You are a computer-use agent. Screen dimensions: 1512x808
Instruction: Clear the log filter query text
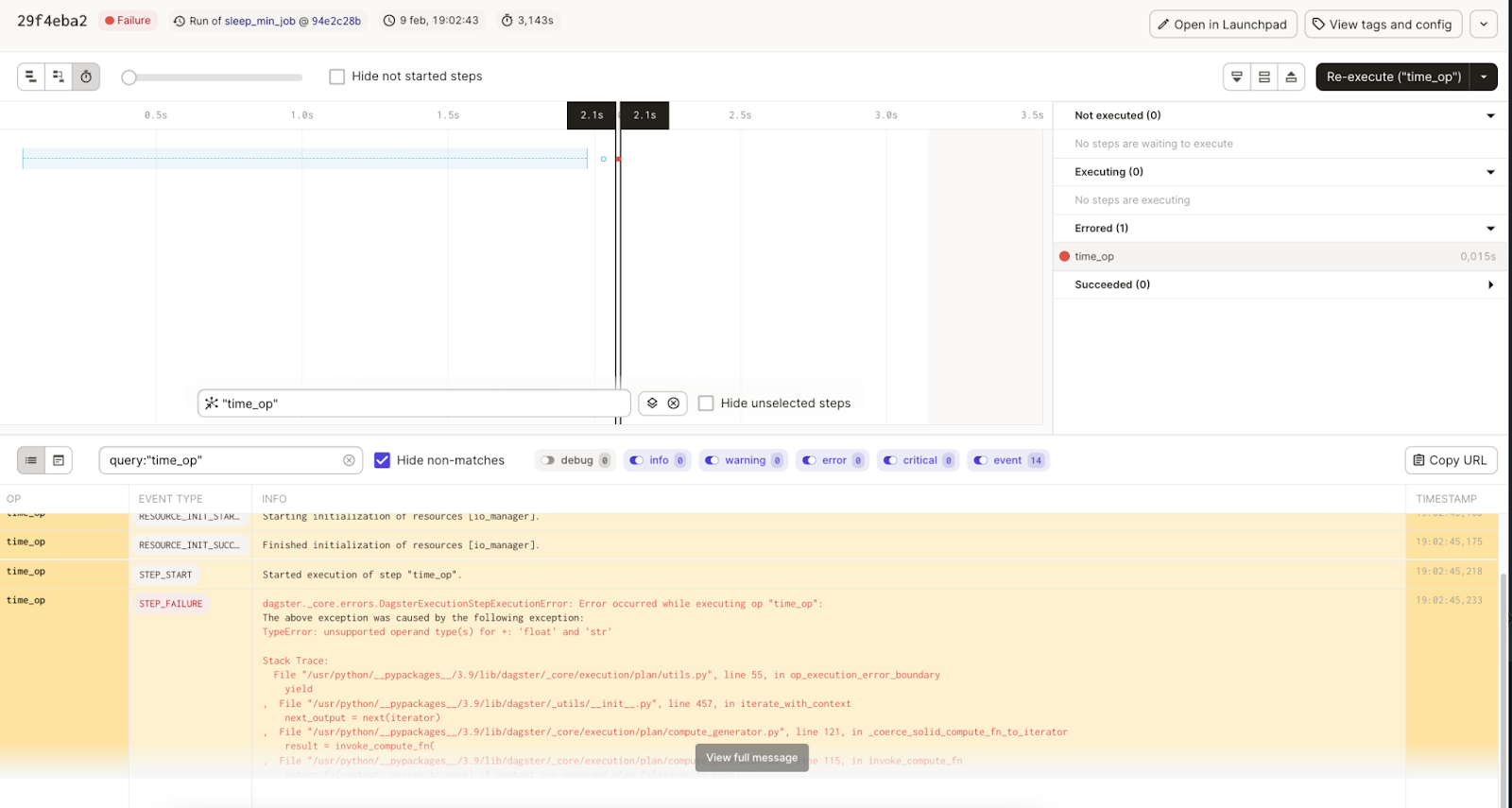[349, 460]
